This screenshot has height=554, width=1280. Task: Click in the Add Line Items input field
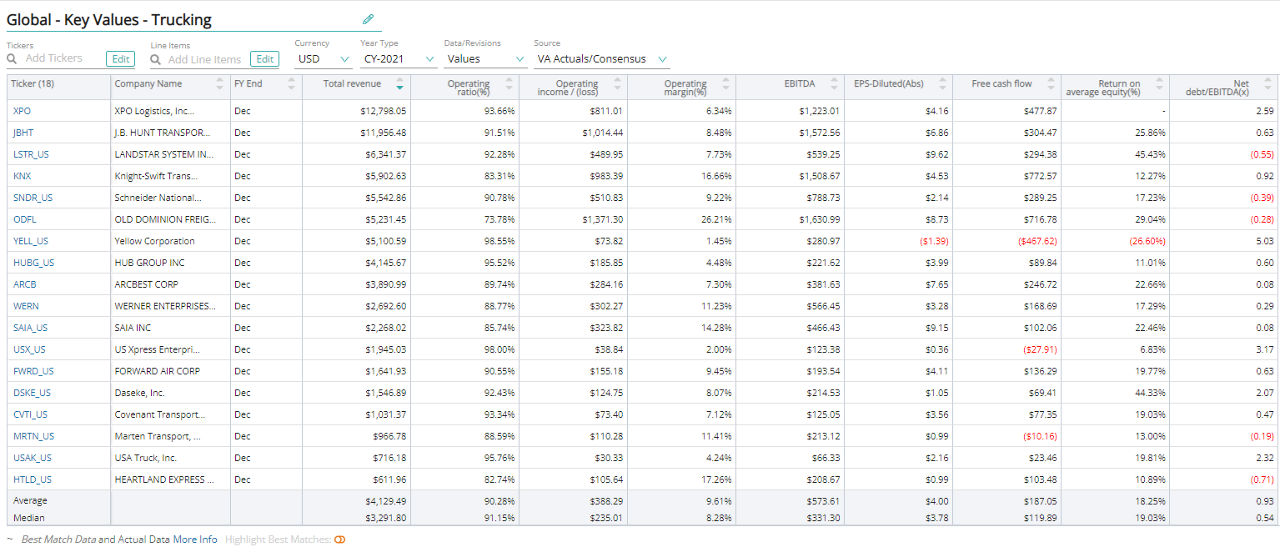tap(206, 59)
